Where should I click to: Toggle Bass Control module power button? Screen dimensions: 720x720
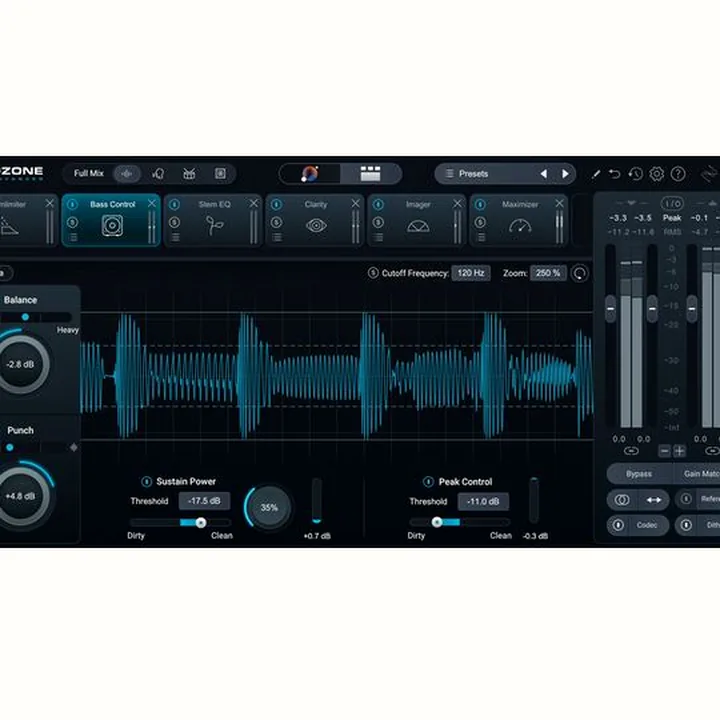coord(73,204)
